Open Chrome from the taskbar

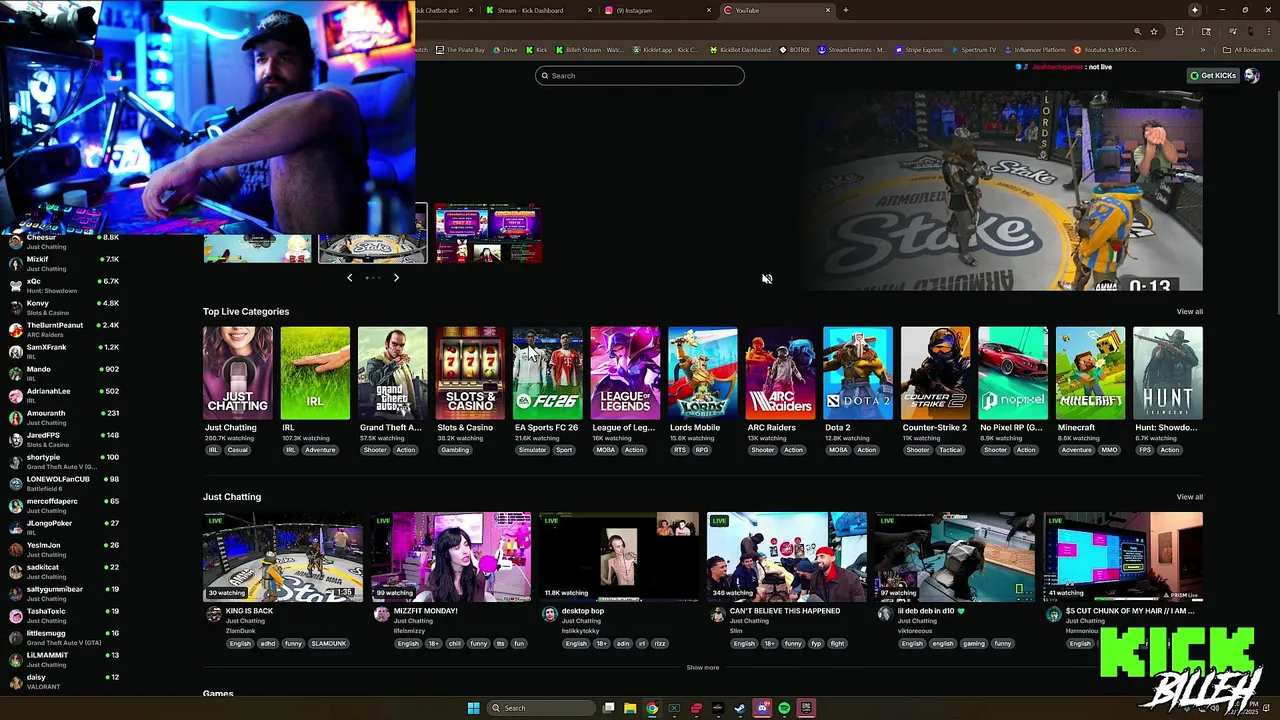click(x=652, y=708)
